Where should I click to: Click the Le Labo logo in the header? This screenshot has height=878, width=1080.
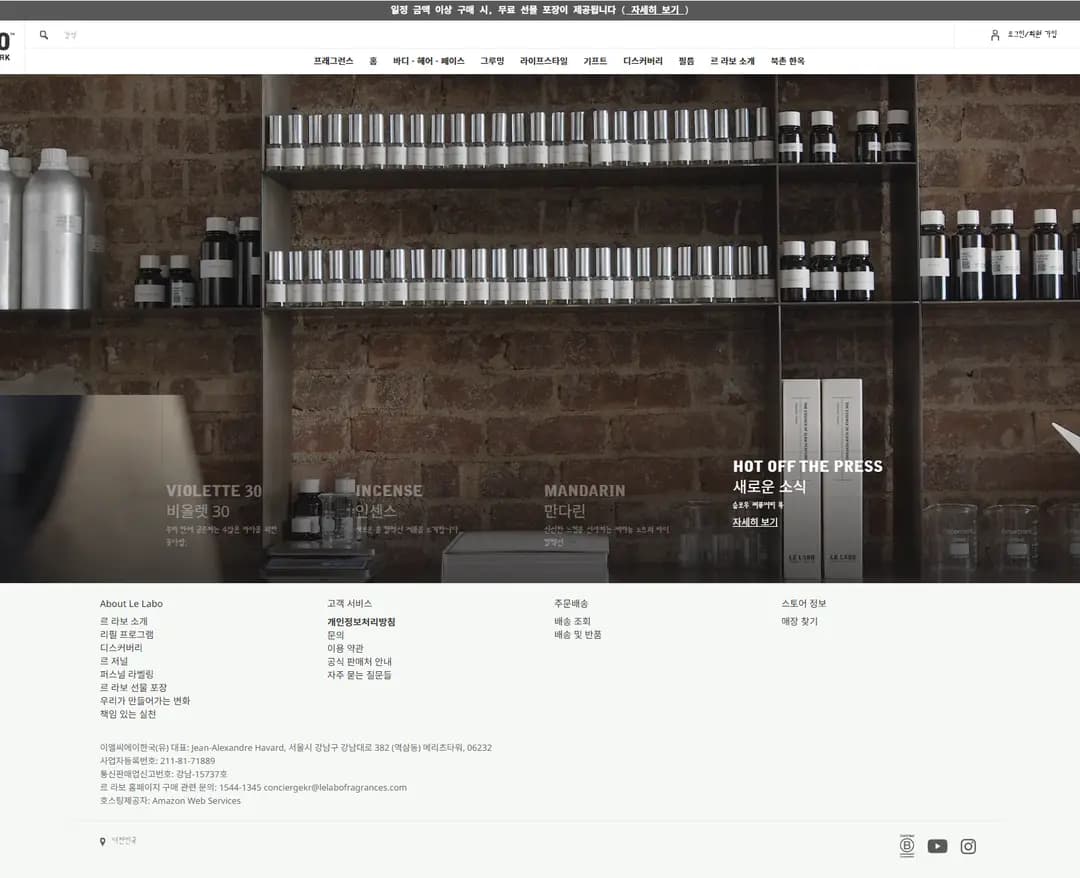point(6,47)
